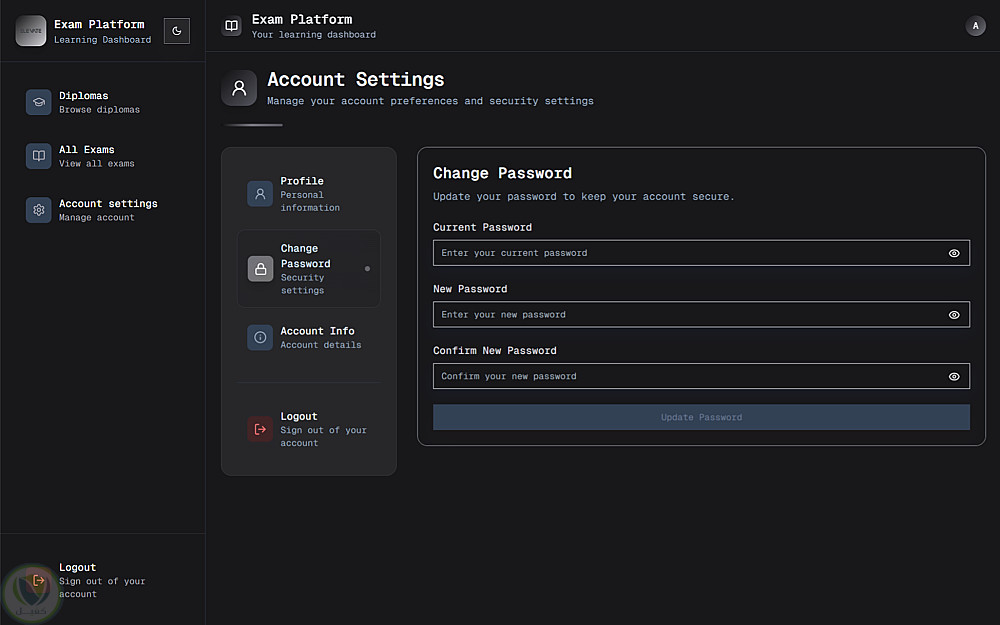Click the Account settings gear icon

(39, 210)
